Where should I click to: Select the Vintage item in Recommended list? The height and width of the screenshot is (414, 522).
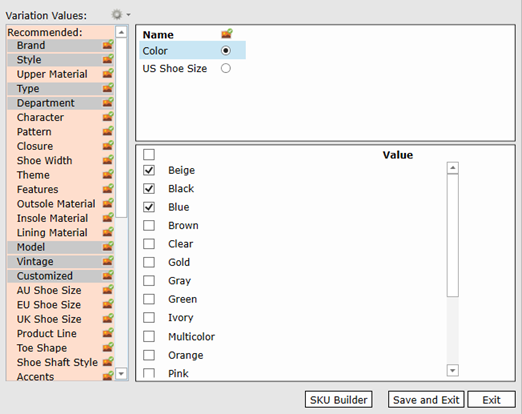click(x=60, y=261)
